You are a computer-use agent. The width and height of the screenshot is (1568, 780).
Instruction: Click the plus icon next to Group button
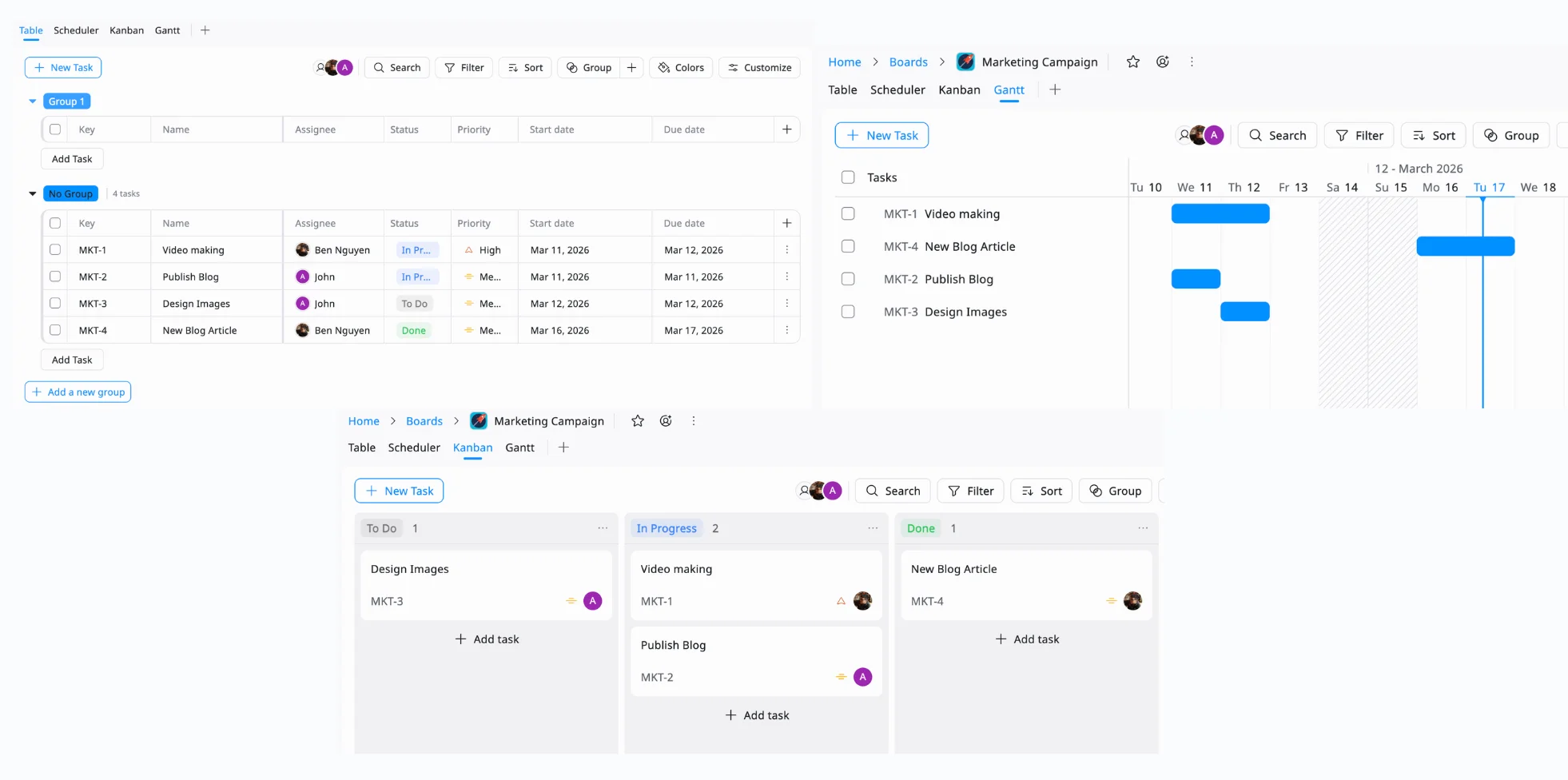(x=631, y=68)
